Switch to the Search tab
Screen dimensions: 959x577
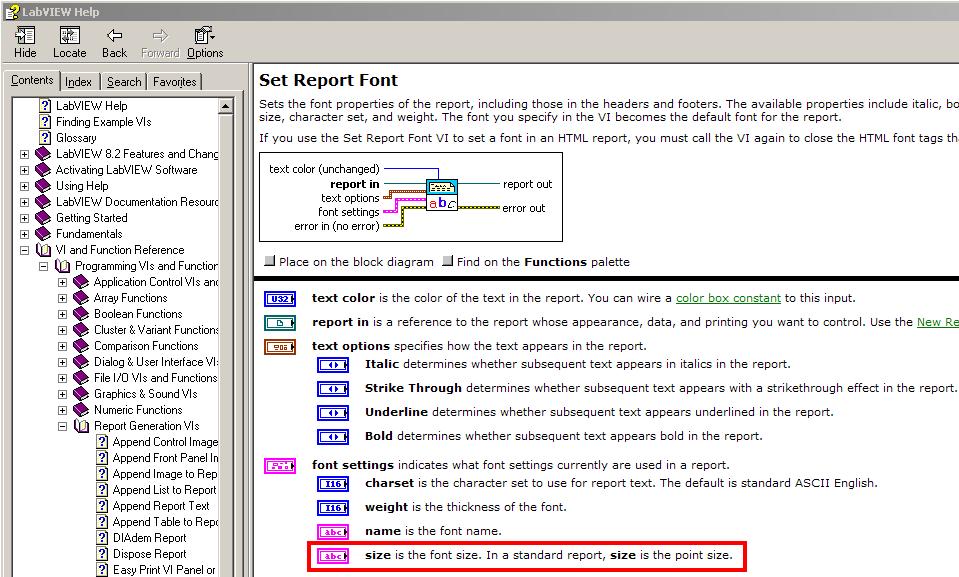pos(123,81)
